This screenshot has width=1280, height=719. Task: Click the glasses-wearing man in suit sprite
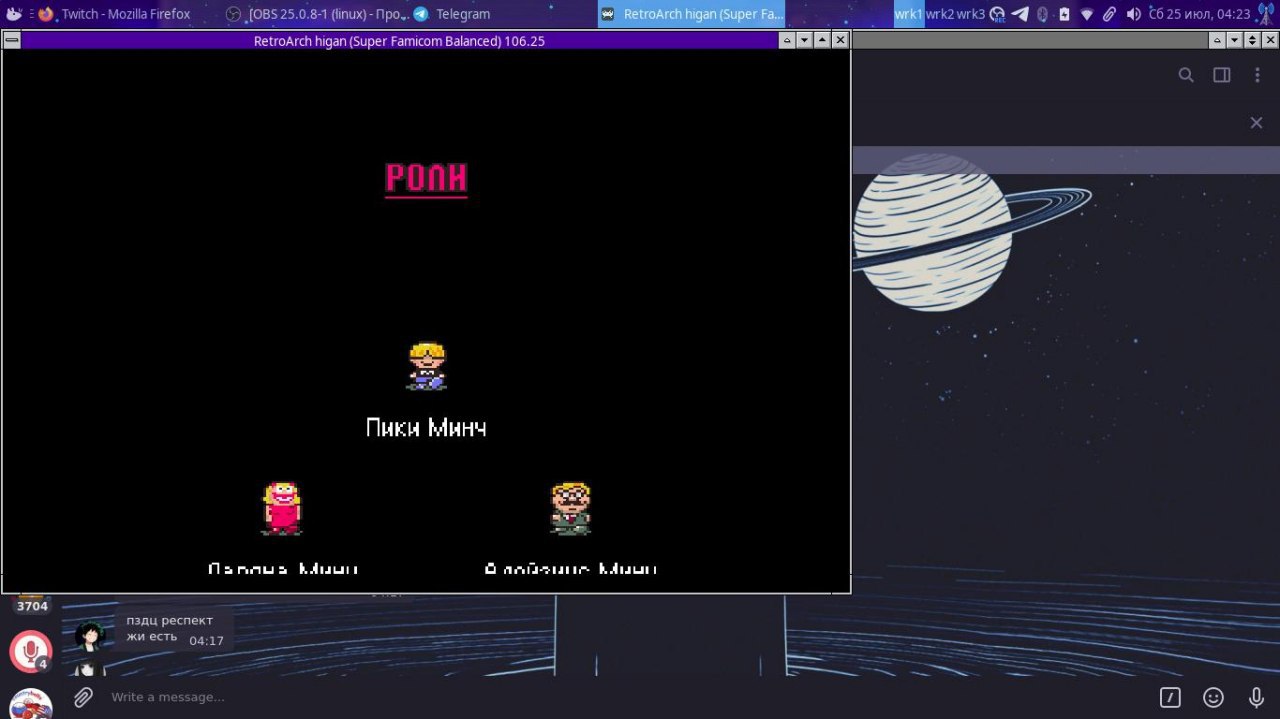[570, 508]
